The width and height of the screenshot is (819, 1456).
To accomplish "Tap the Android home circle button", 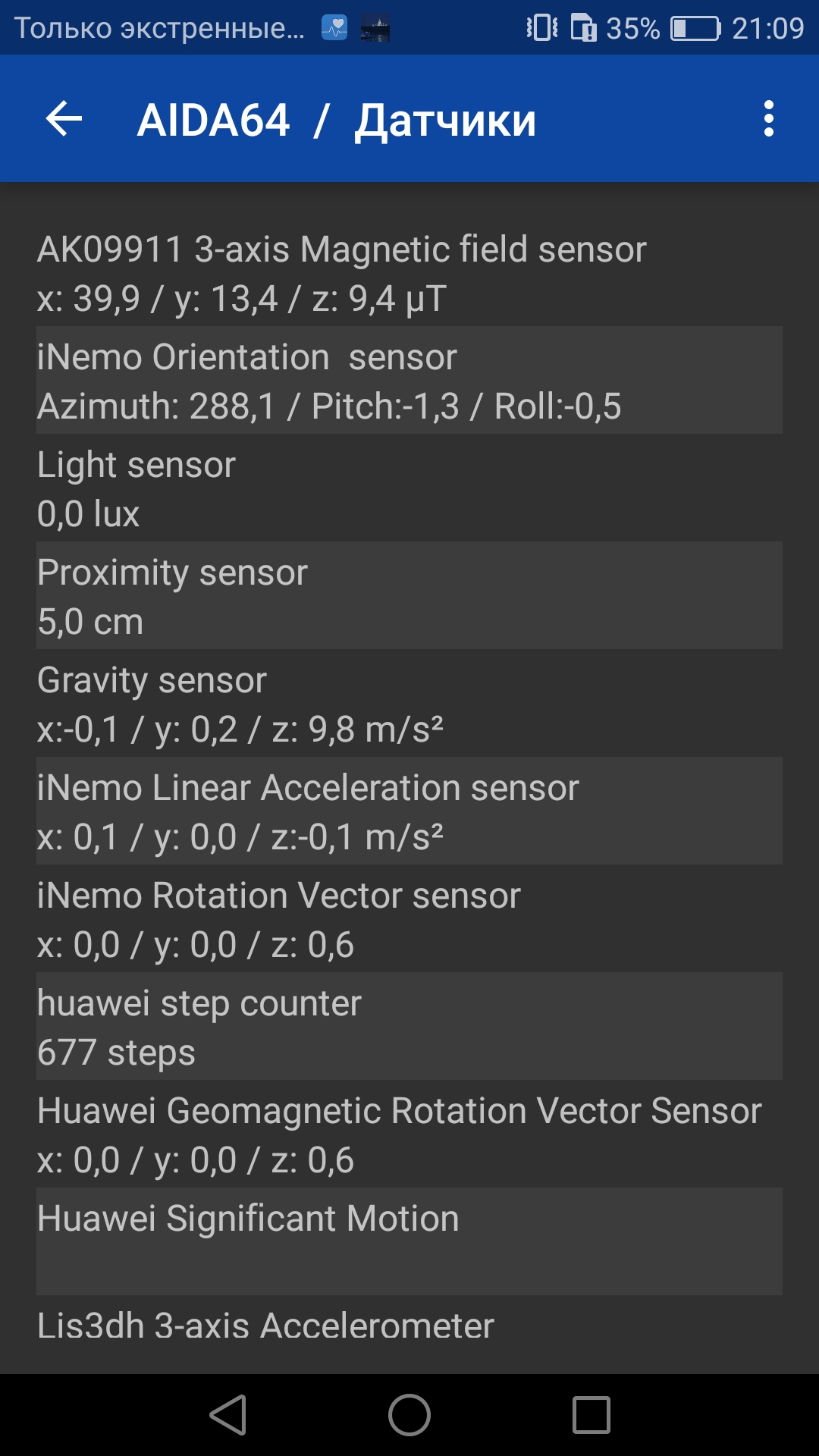I will 409,1415.
